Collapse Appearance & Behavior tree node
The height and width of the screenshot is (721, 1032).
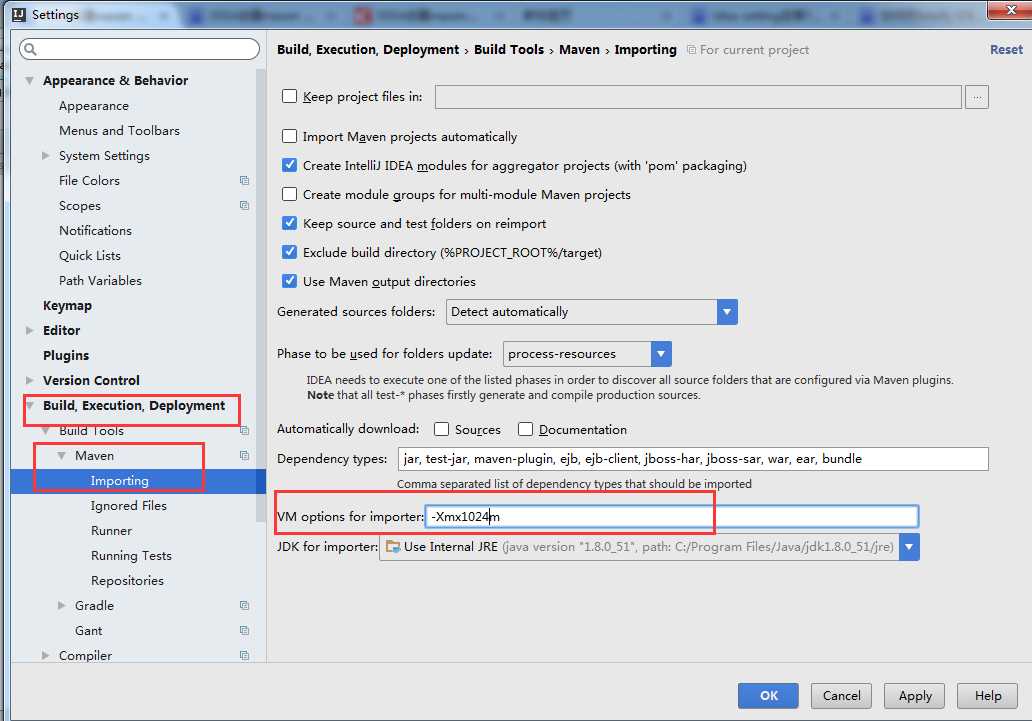[x=30, y=80]
